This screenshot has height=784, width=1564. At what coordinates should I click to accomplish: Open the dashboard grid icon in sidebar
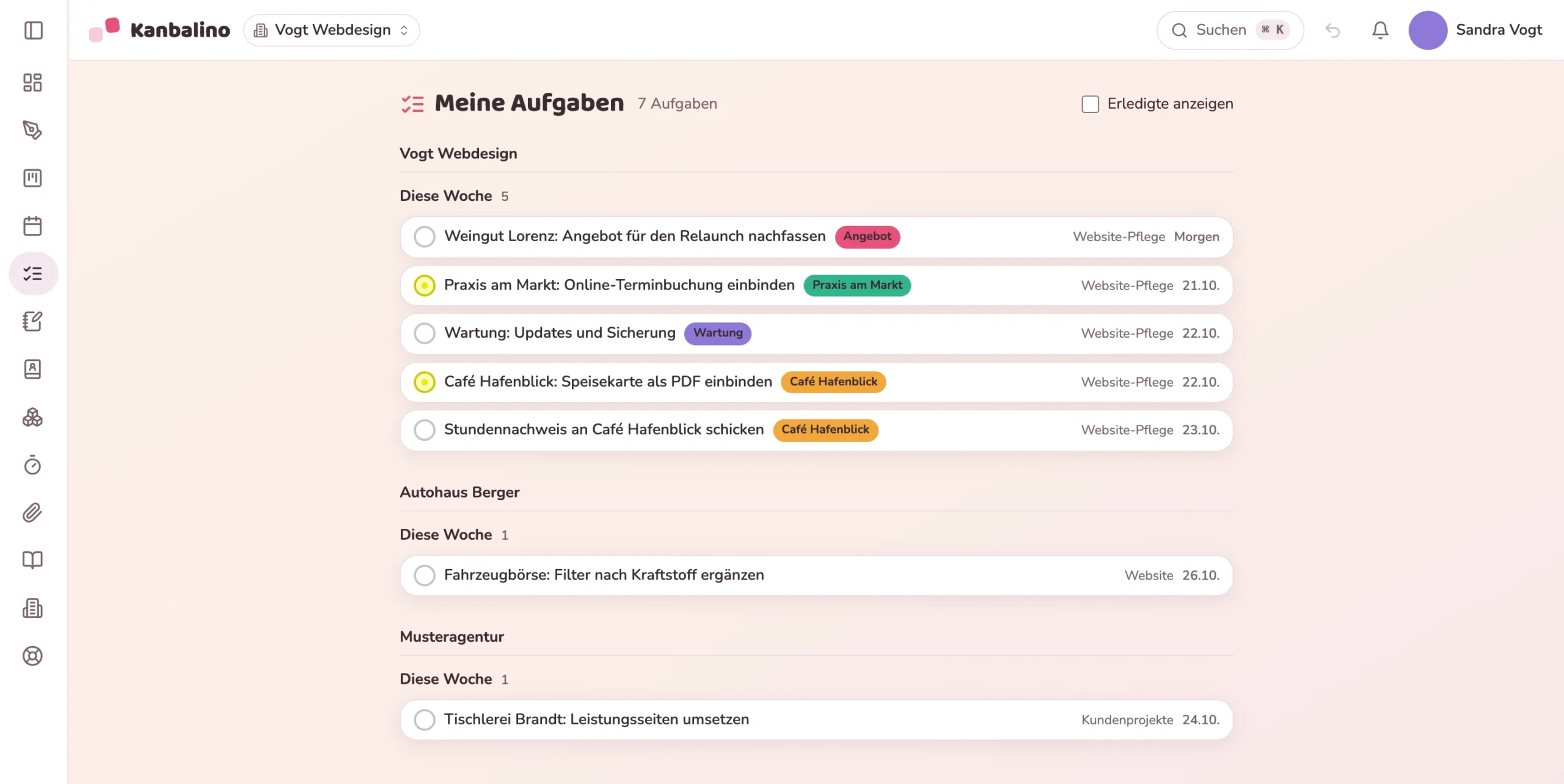click(x=32, y=82)
